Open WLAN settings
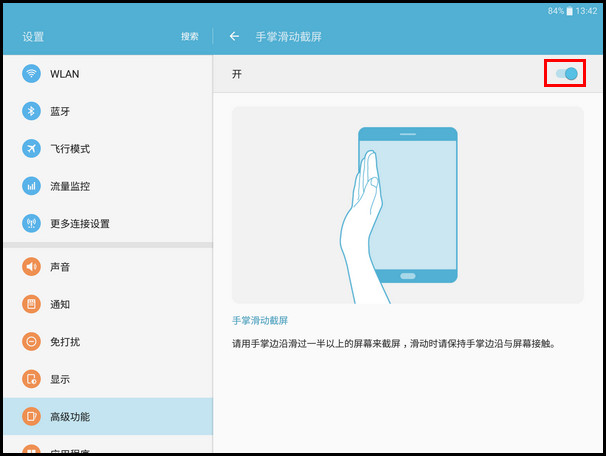Screen dimensions: 606x456 (108, 74)
